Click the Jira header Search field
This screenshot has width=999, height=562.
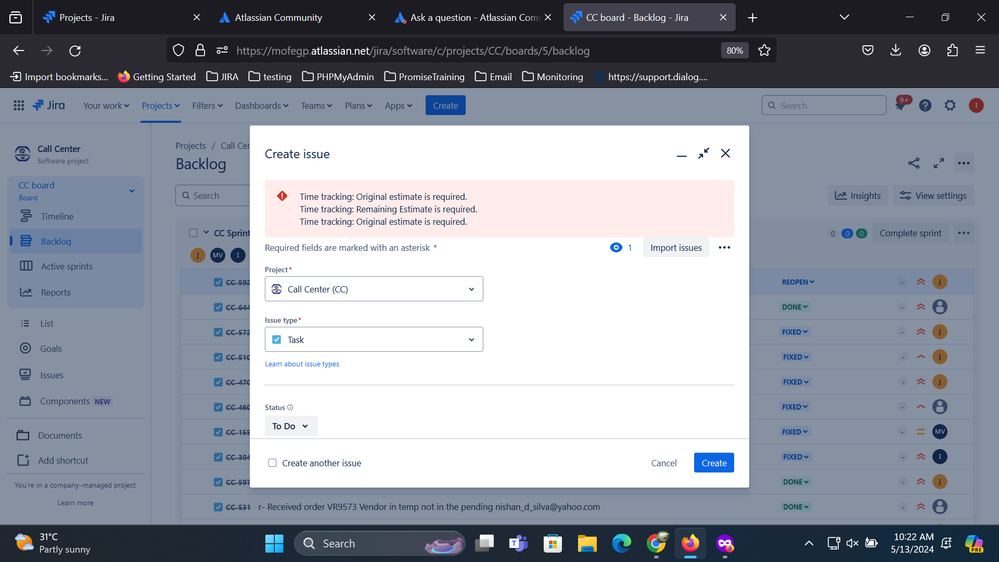(x=823, y=106)
